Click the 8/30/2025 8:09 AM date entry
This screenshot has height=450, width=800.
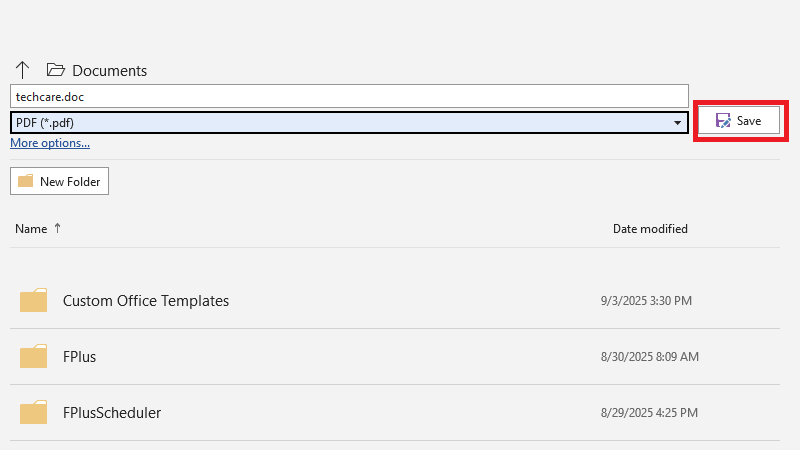649,356
